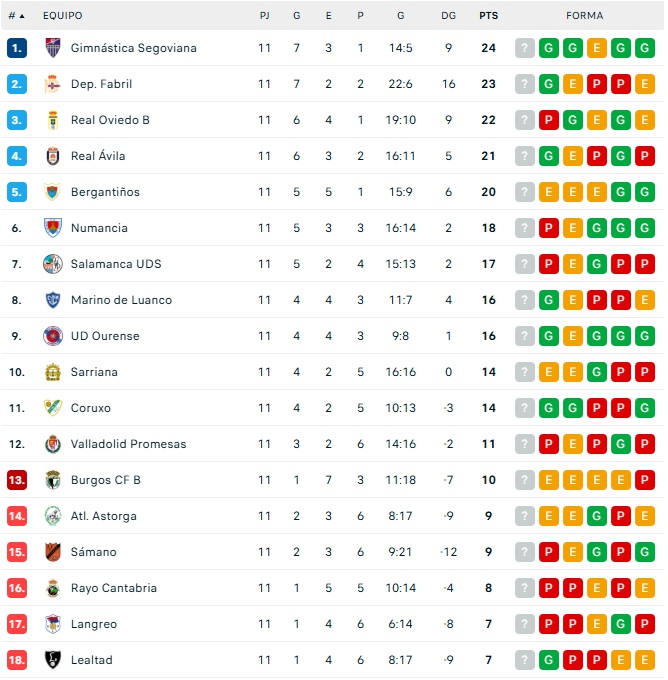This screenshot has width=668, height=680.
Task: Click the Sámano club crest icon
Action: tap(53, 552)
